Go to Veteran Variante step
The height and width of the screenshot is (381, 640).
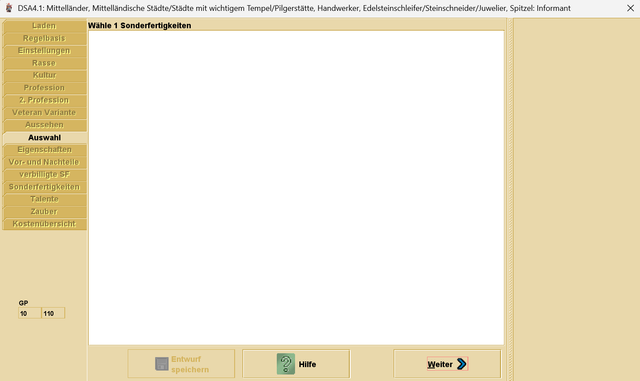(x=44, y=112)
